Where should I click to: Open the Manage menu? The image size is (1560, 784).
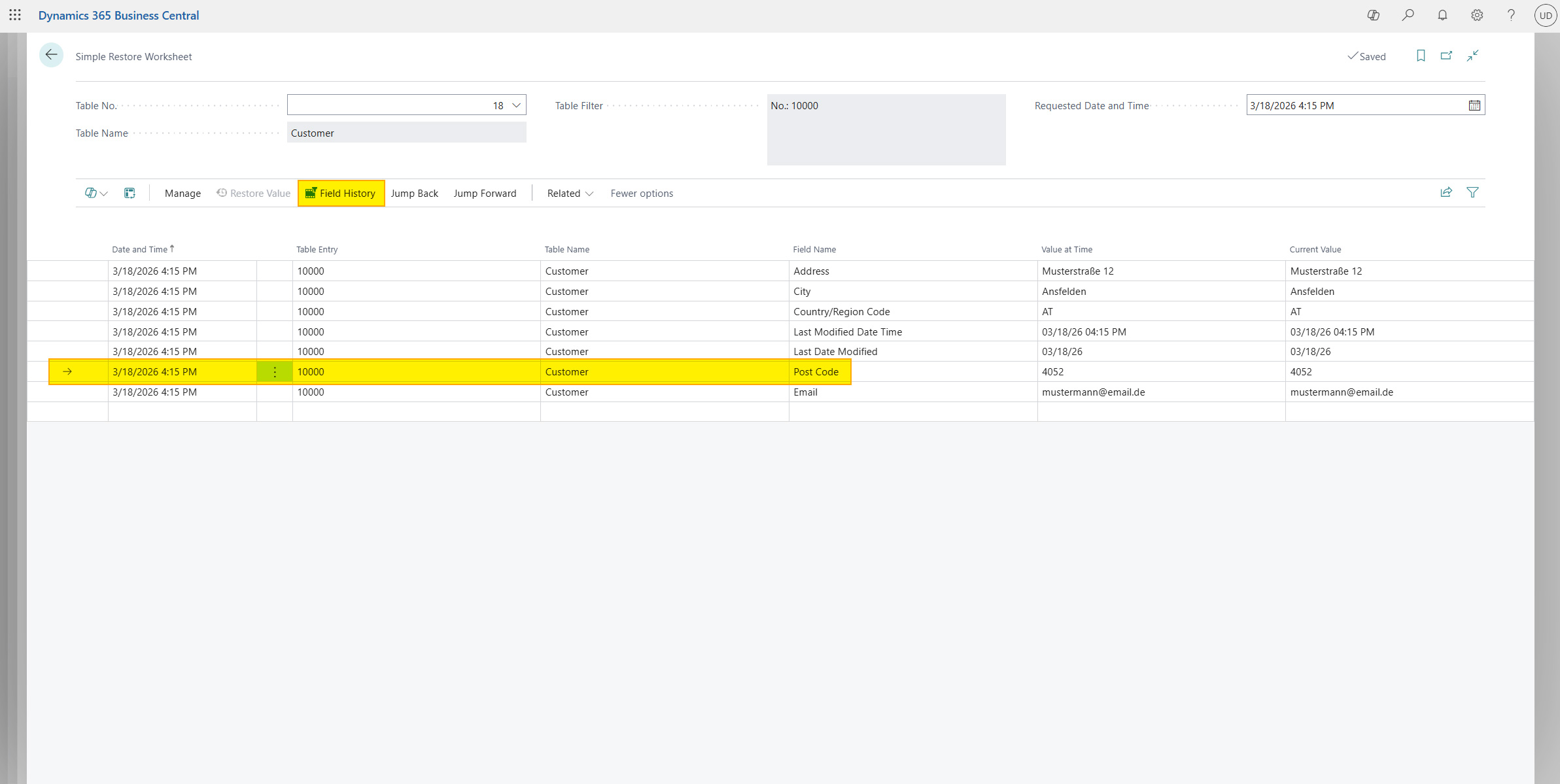pos(182,194)
